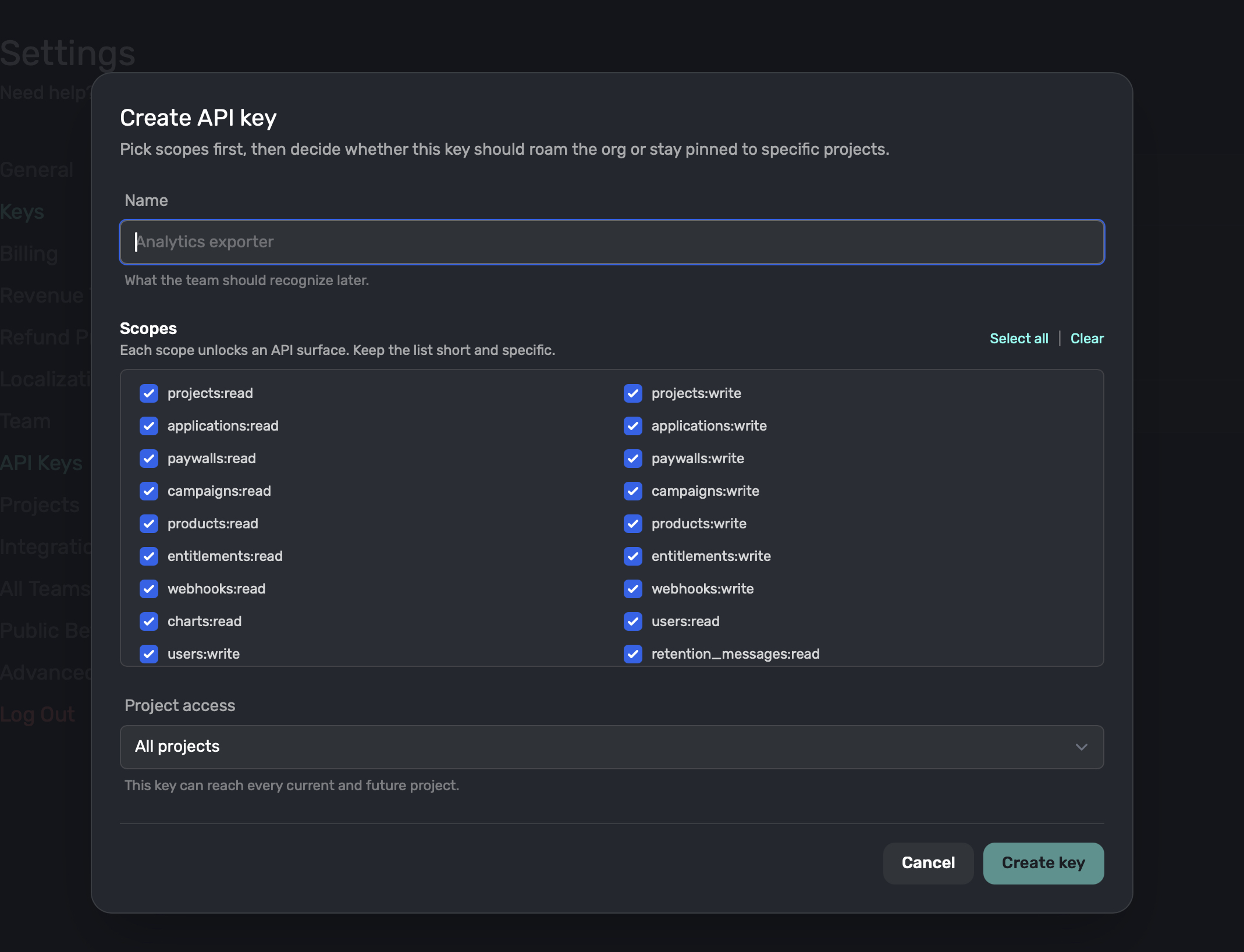
Task: Uncheck the charts:read scope
Action: tap(149, 621)
